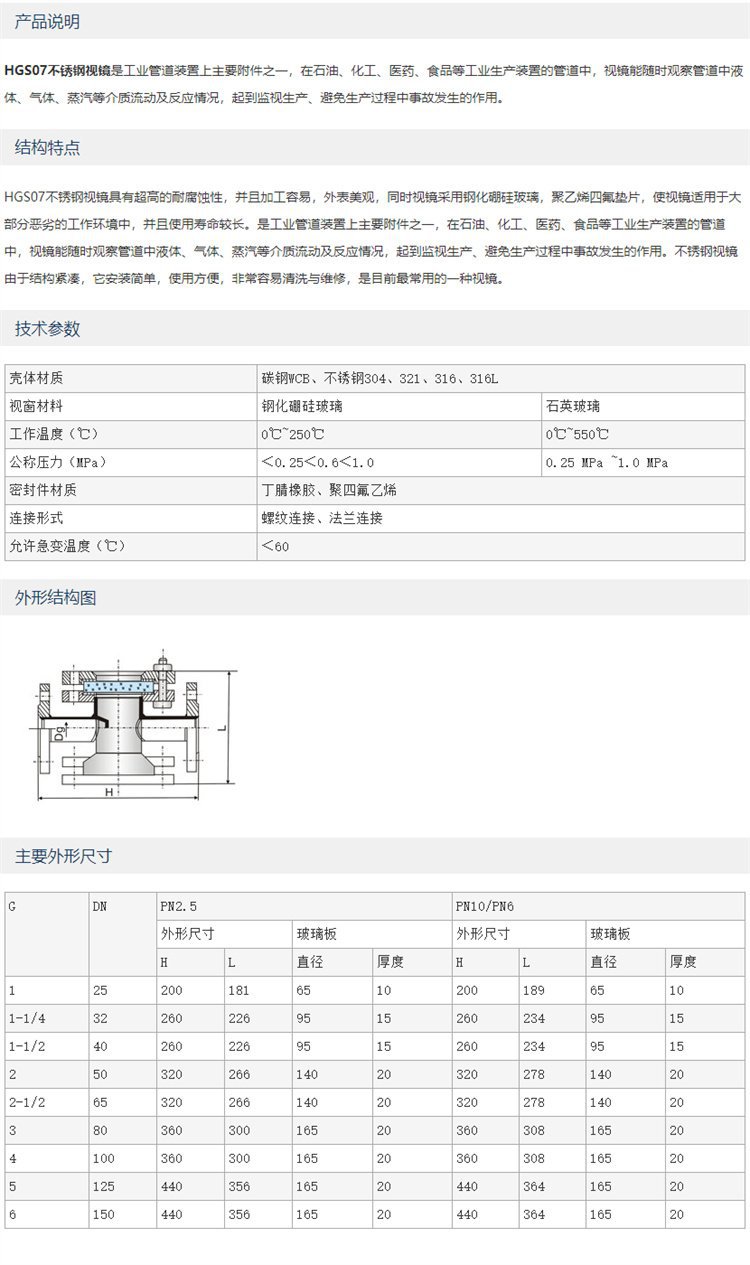Click the DN column header cell
Image resolution: width=750 pixels, height=1265 pixels.
[122, 934]
